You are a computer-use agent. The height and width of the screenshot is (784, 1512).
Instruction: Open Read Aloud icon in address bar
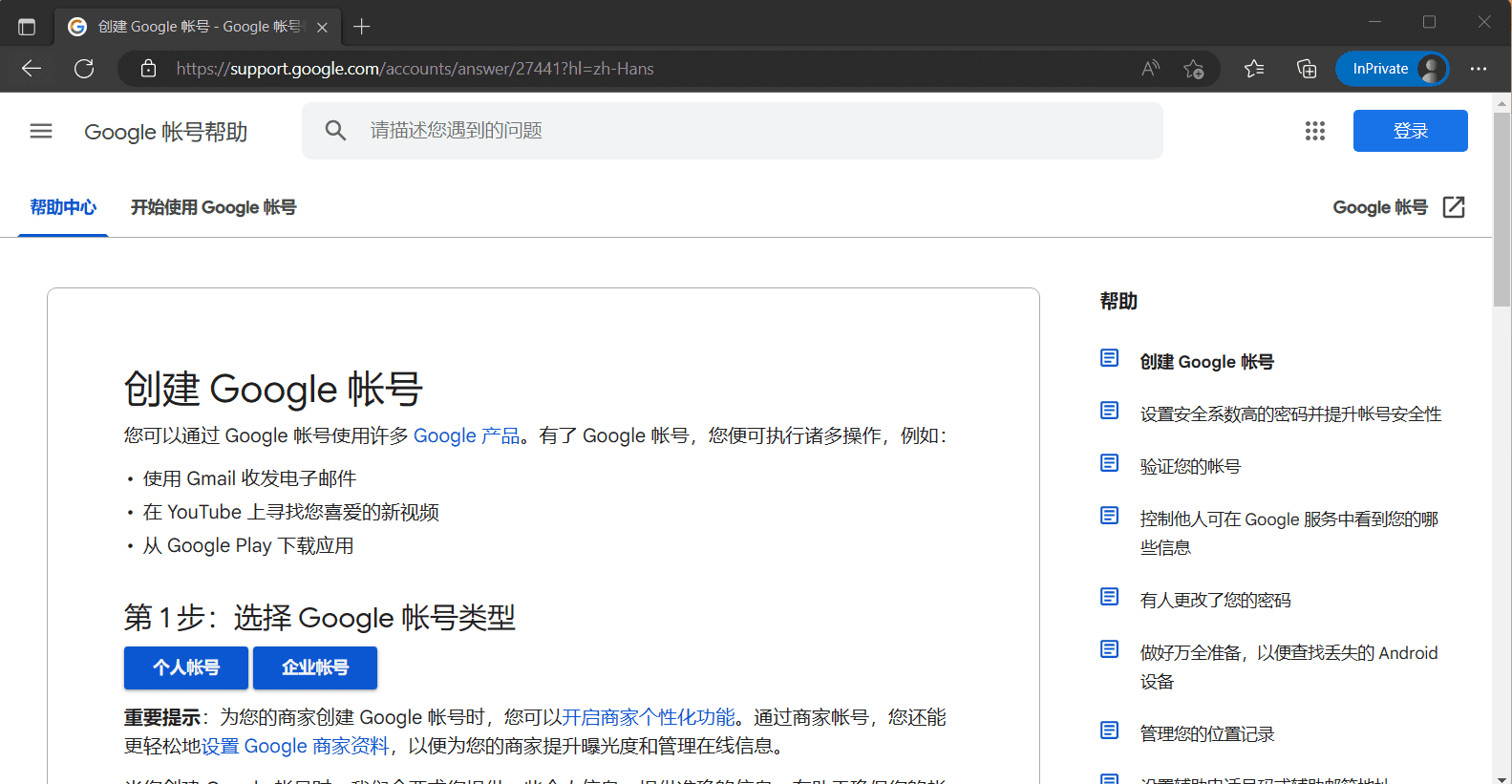(1150, 69)
